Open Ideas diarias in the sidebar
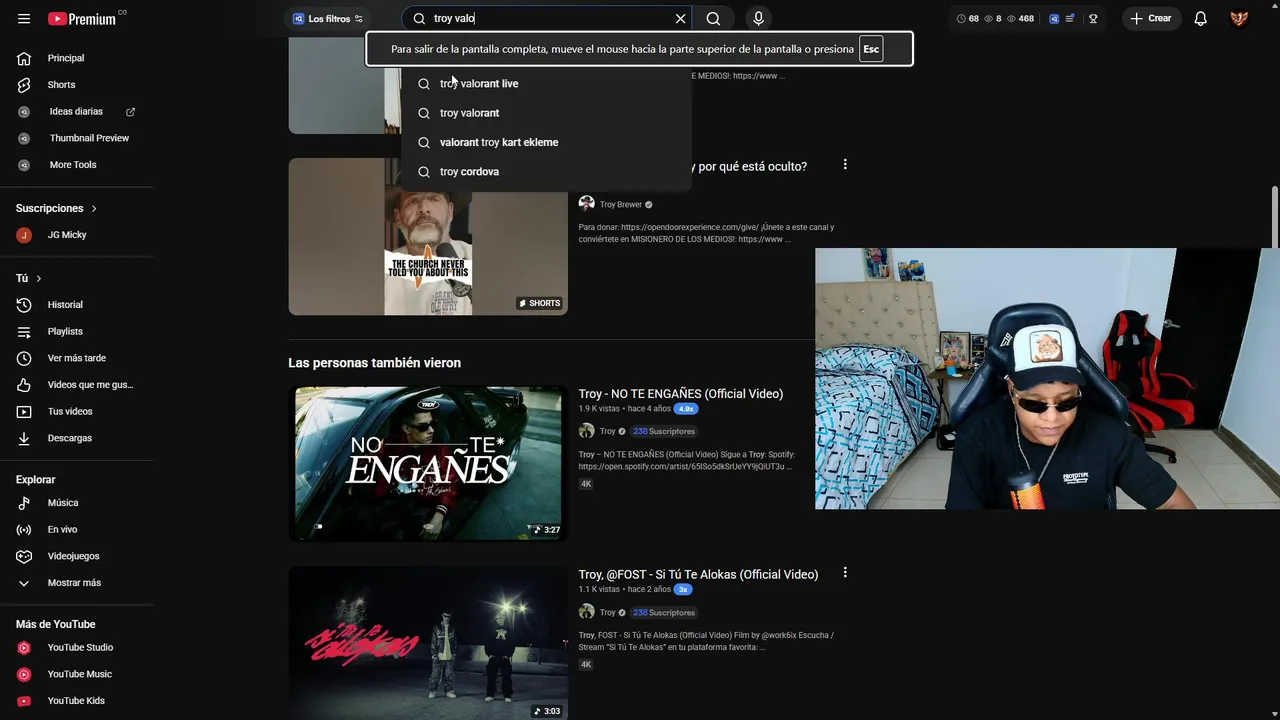The image size is (1280, 720). [76, 111]
